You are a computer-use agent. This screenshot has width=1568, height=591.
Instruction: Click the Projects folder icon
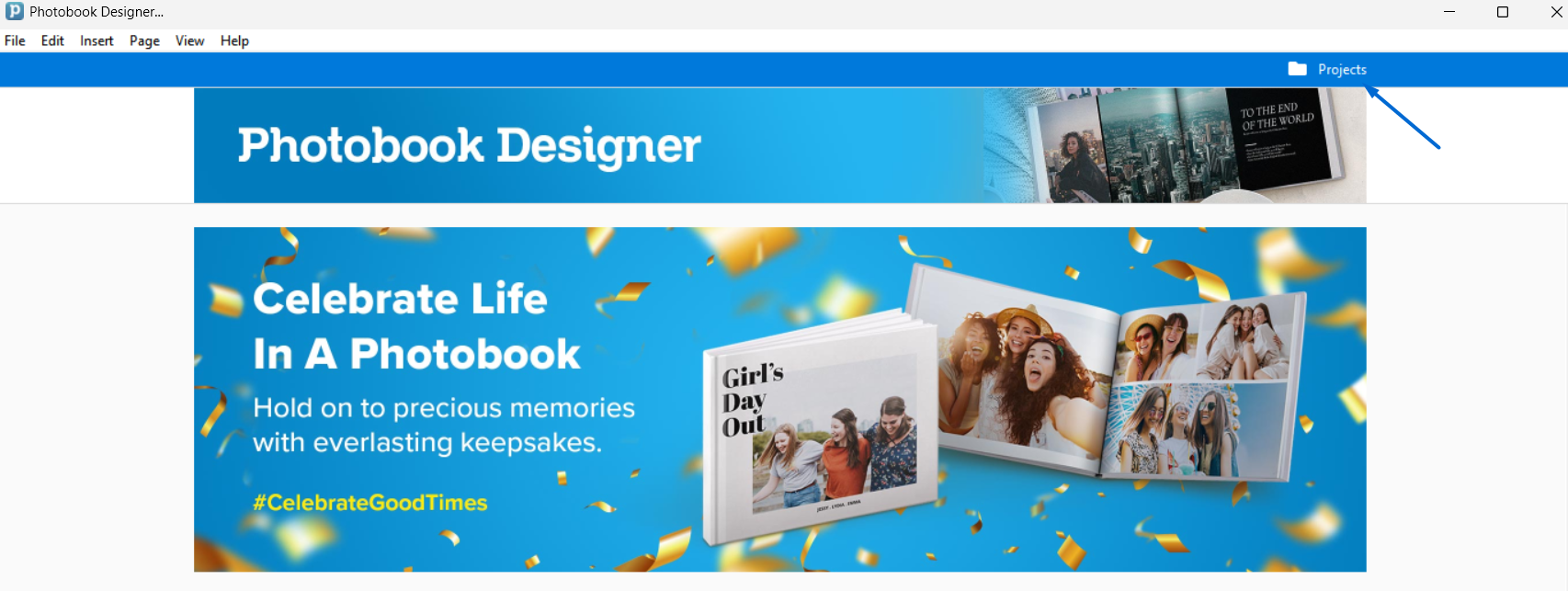(1297, 69)
